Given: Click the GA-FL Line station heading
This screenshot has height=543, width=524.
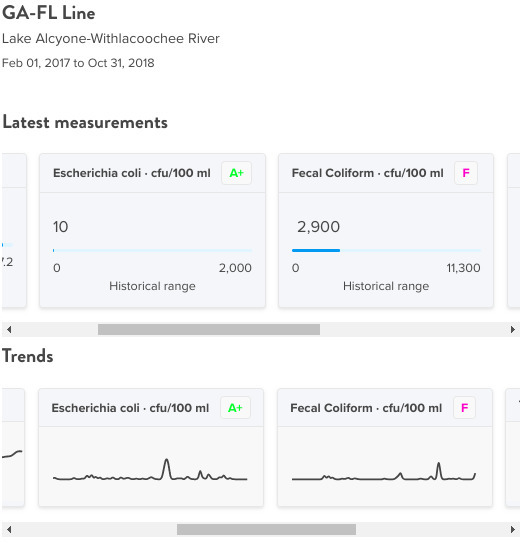Looking at the screenshot, I should pos(48,13).
